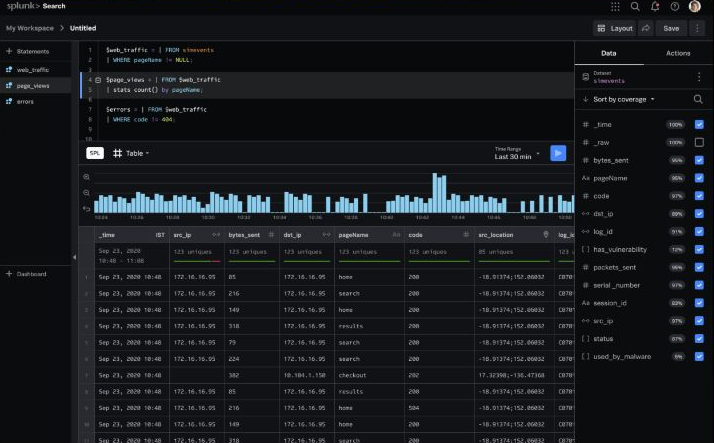
Task: Open the user avatar menu
Action: (694, 6)
